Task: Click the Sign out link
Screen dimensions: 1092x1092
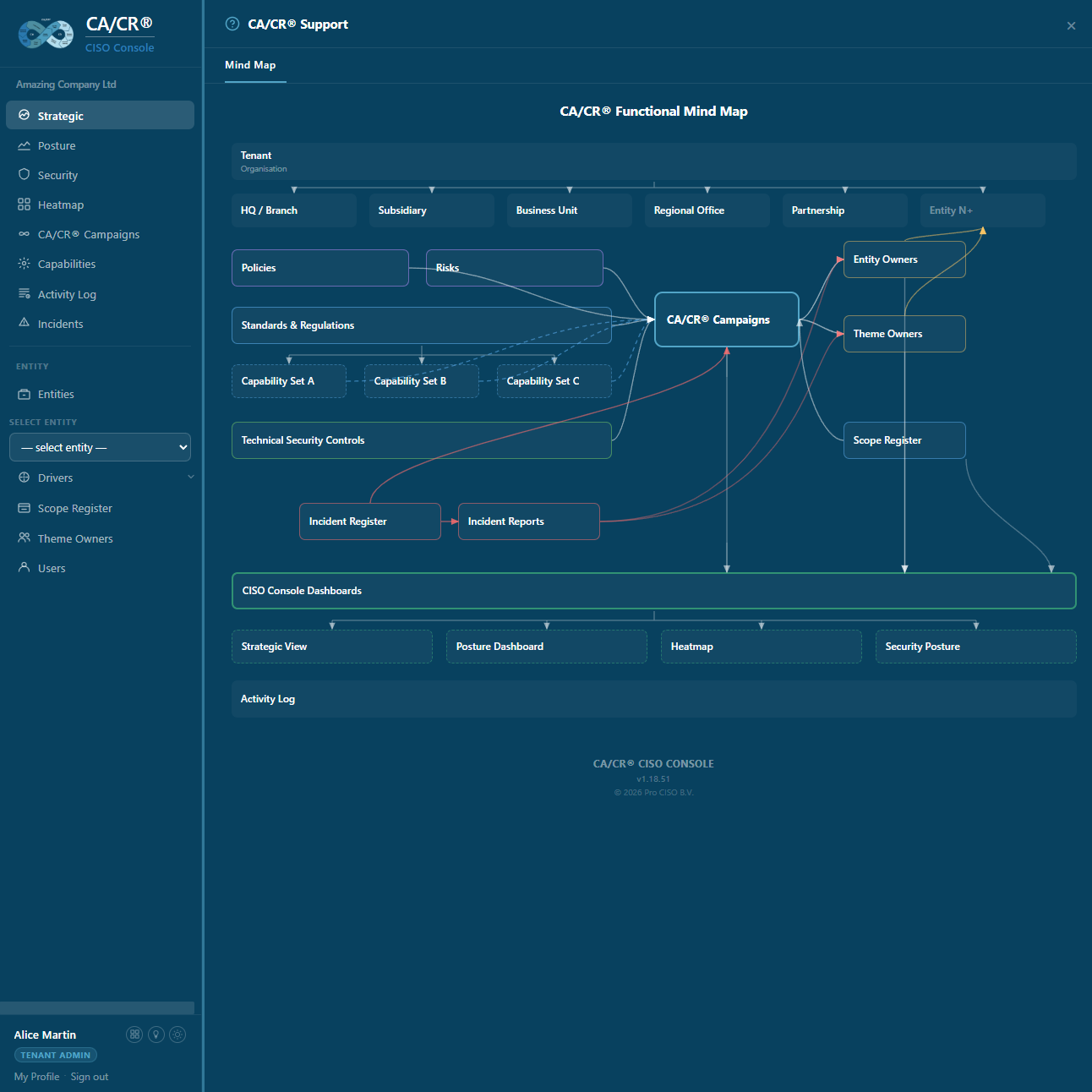Action: [x=90, y=1077]
